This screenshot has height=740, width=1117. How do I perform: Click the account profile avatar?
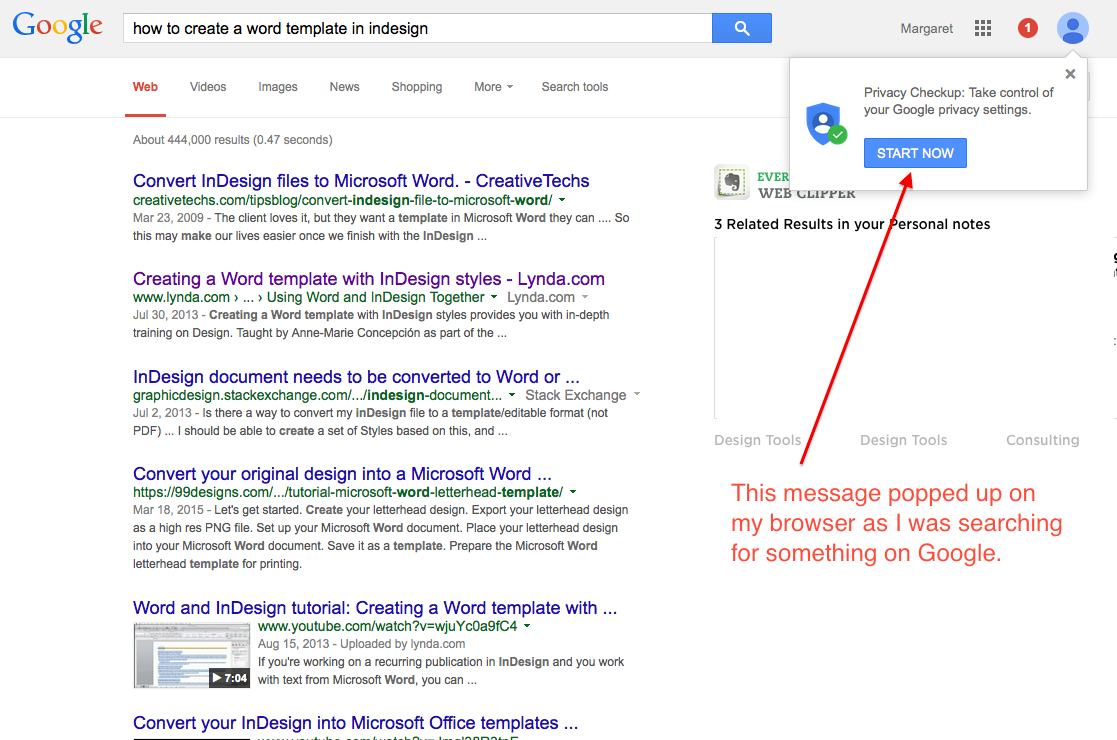pyautogui.click(x=1073, y=28)
